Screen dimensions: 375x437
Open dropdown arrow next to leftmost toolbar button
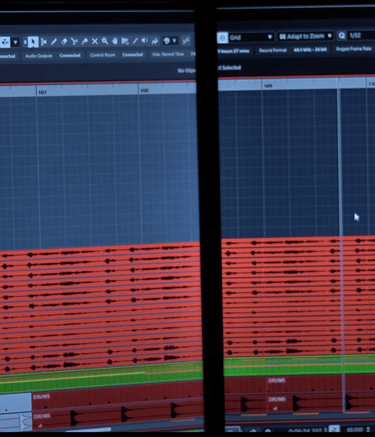pyautogui.click(x=15, y=42)
